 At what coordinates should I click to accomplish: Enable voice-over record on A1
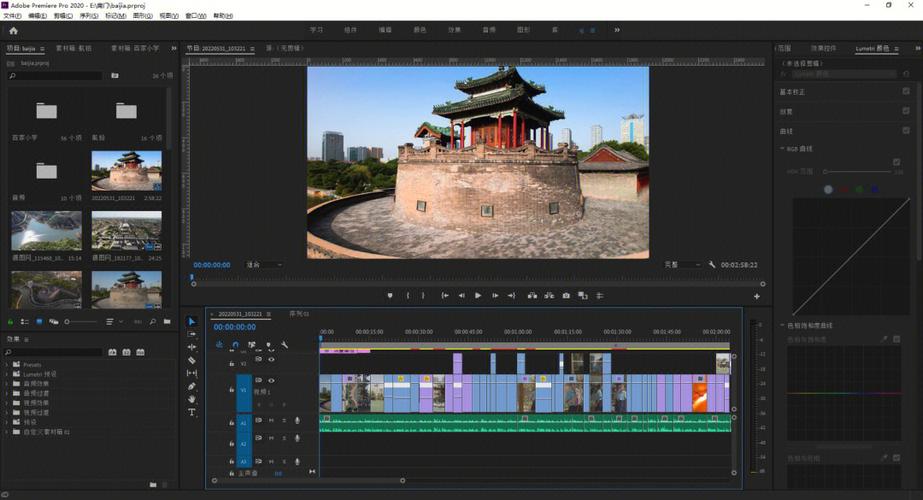click(x=297, y=420)
